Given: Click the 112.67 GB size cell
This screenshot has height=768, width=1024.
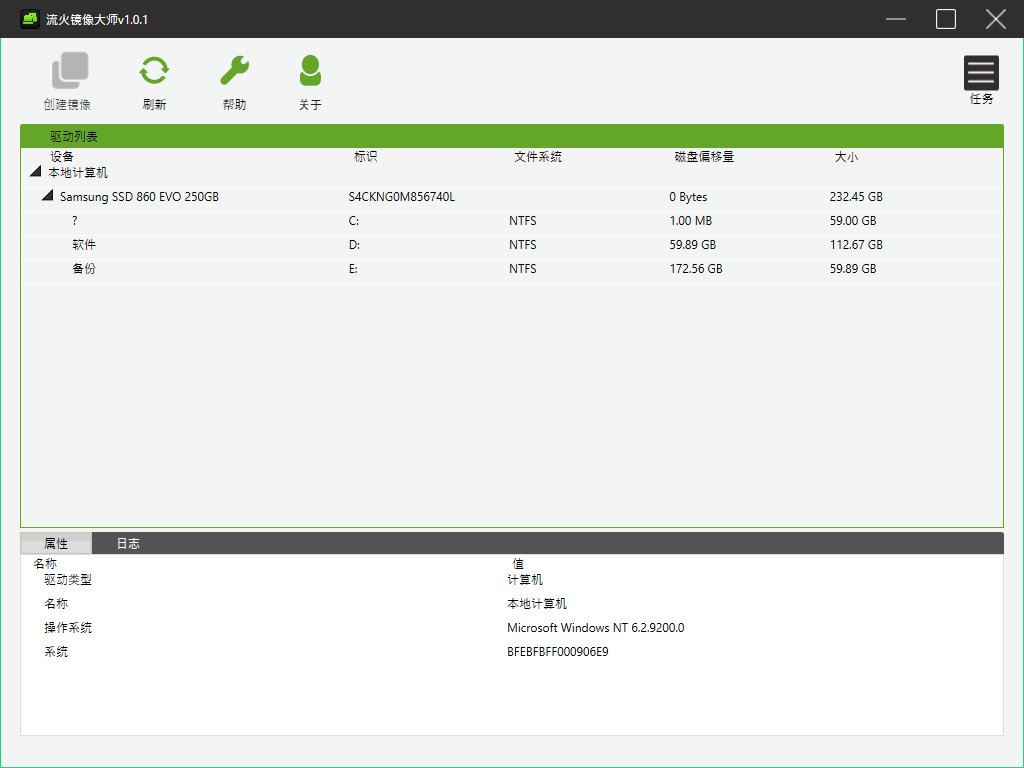Looking at the screenshot, I should [856, 245].
